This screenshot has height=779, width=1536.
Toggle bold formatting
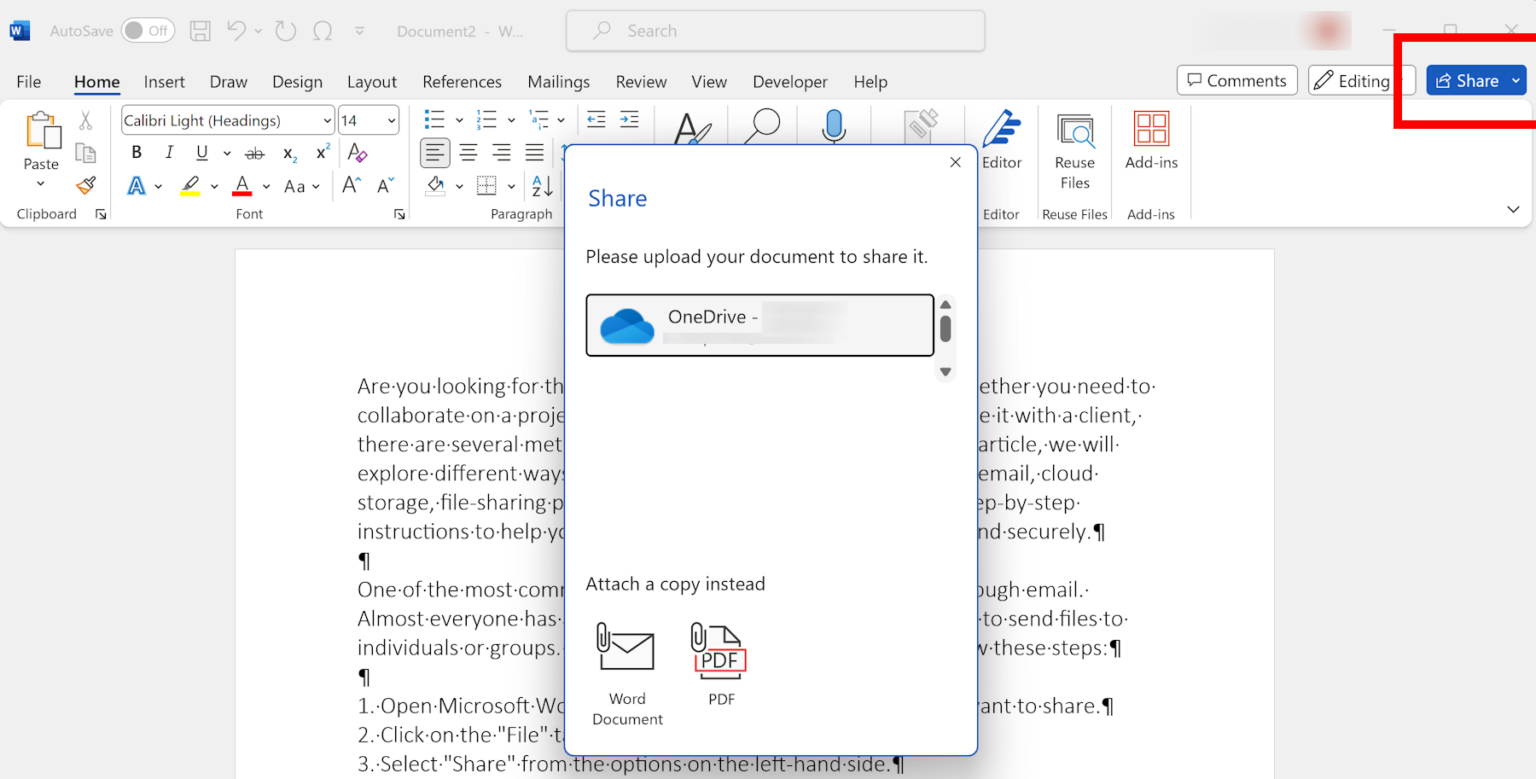pos(136,152)
